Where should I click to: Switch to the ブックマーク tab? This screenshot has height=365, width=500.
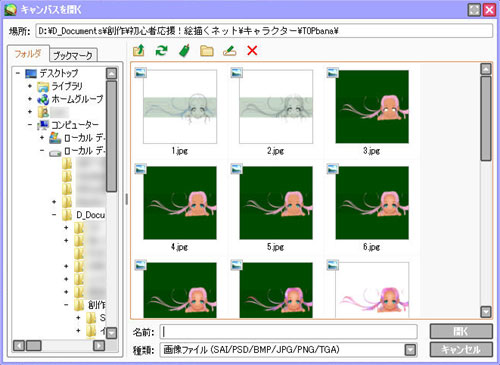pos(73,55)
